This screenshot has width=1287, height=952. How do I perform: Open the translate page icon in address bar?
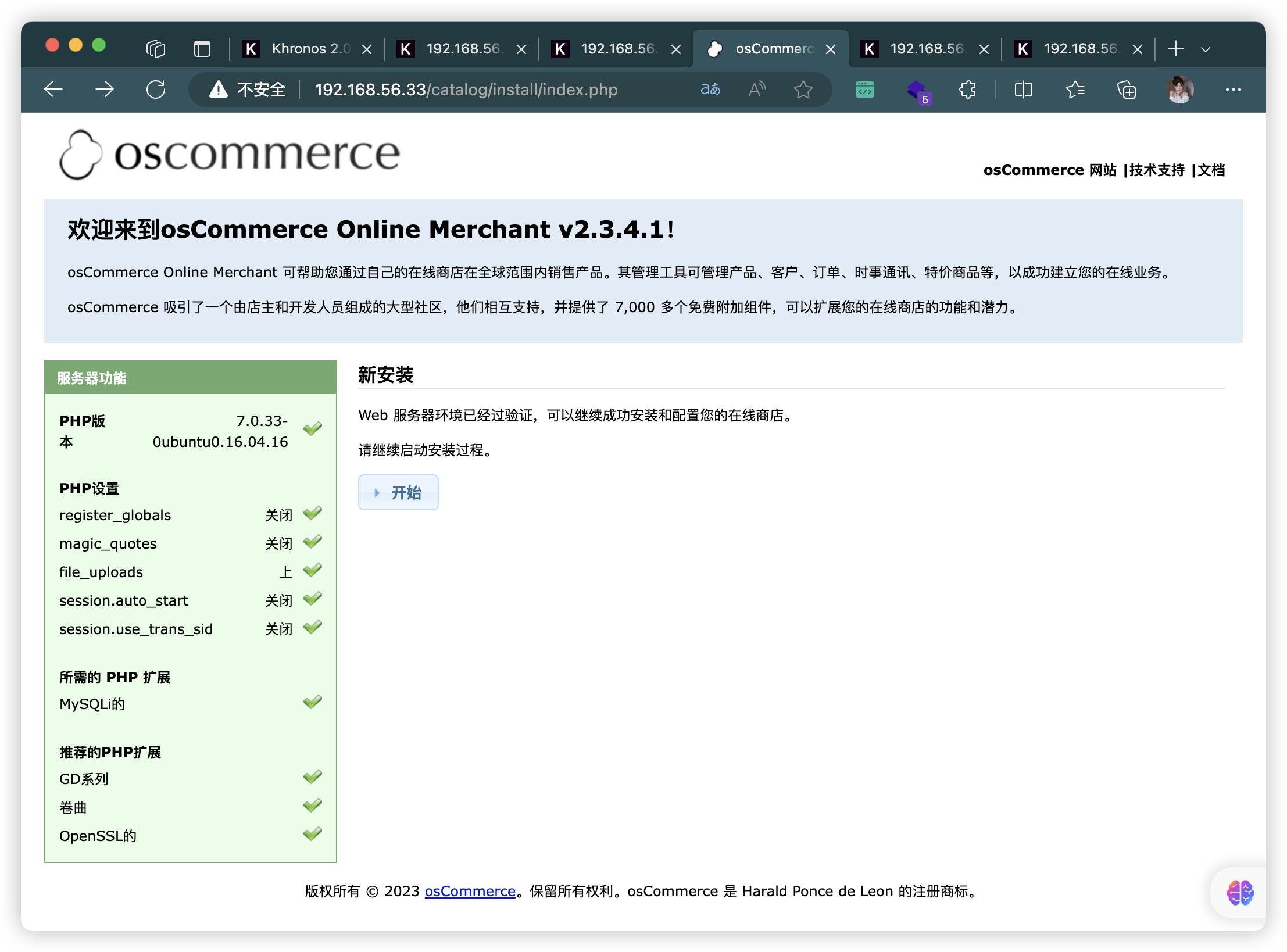(710, 90)
